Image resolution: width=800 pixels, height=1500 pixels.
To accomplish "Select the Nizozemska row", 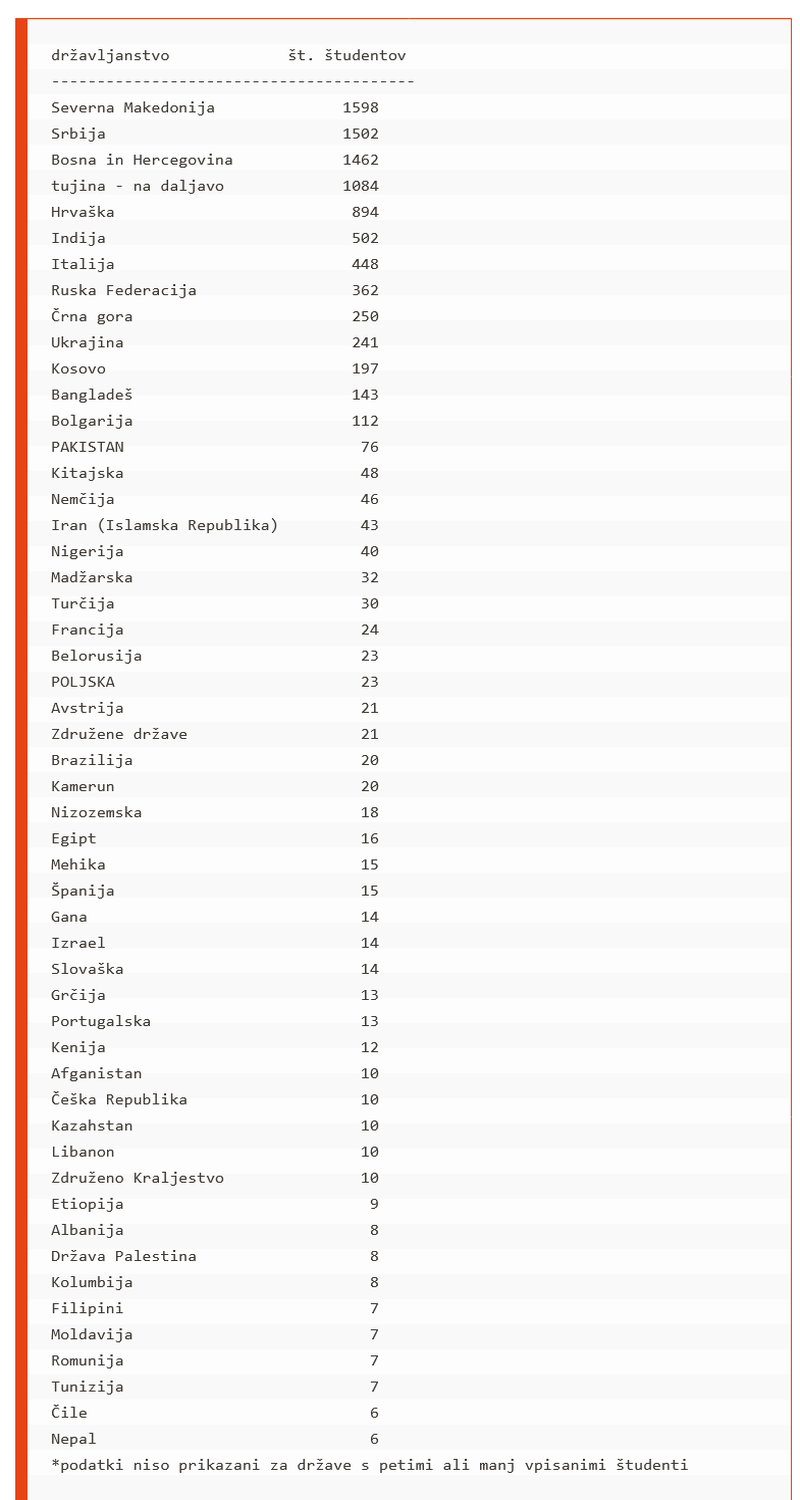I will (x=96, y=812).
